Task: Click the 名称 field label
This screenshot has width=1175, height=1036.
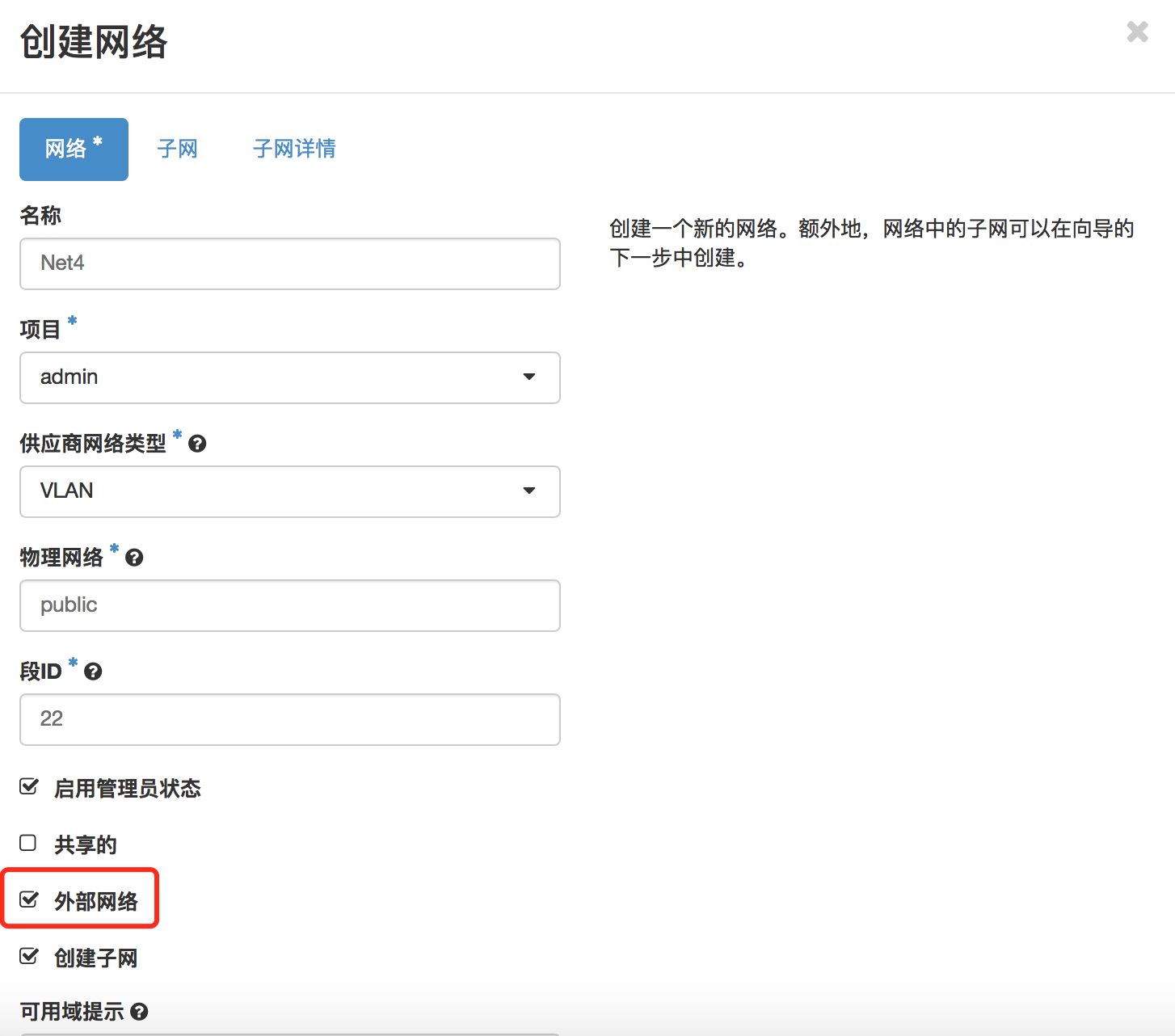Action: (x=40, y=216)
